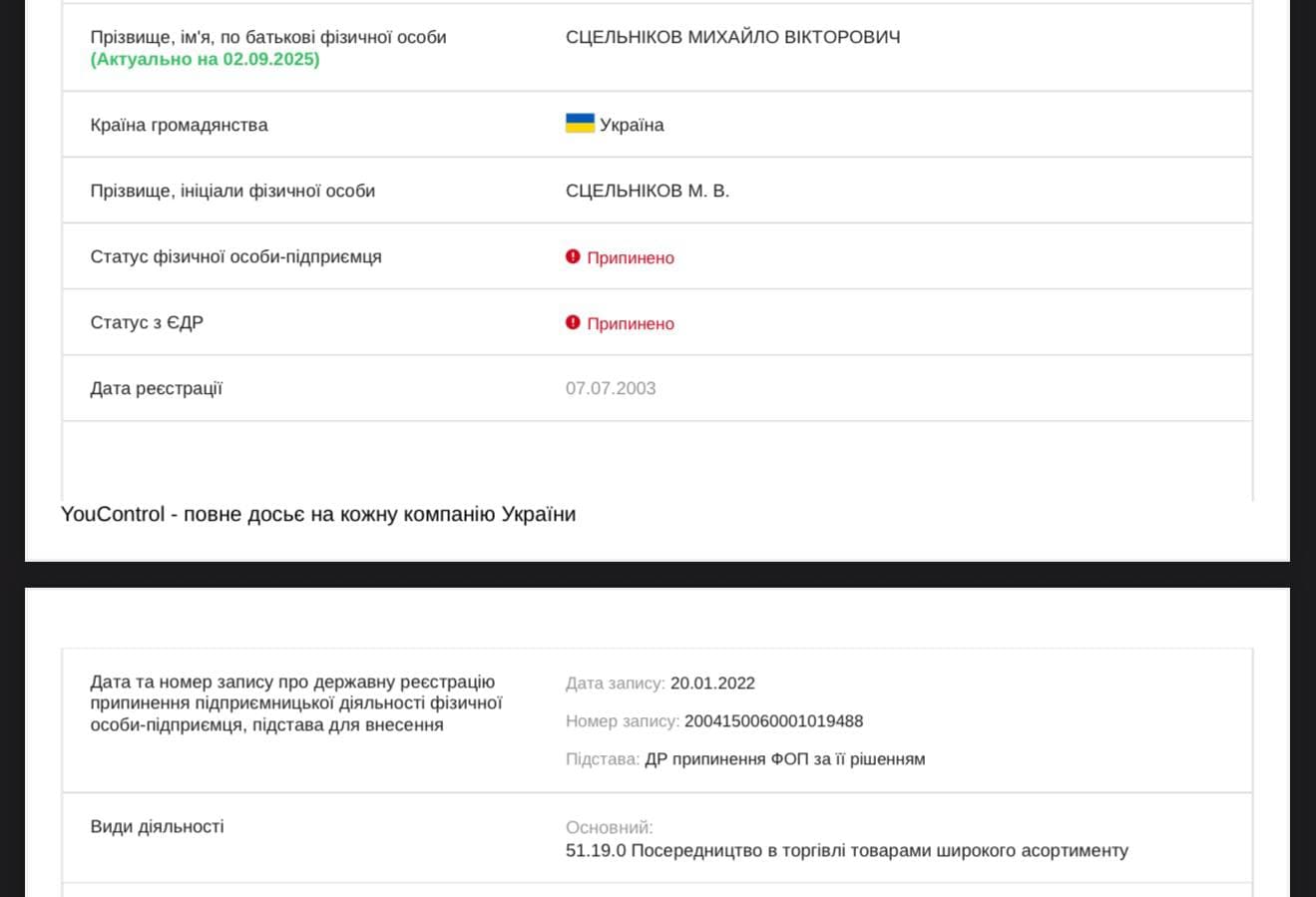Click the Дата реєстрації label
Viewport: 1316px width, 897px height.
(156, 388)
